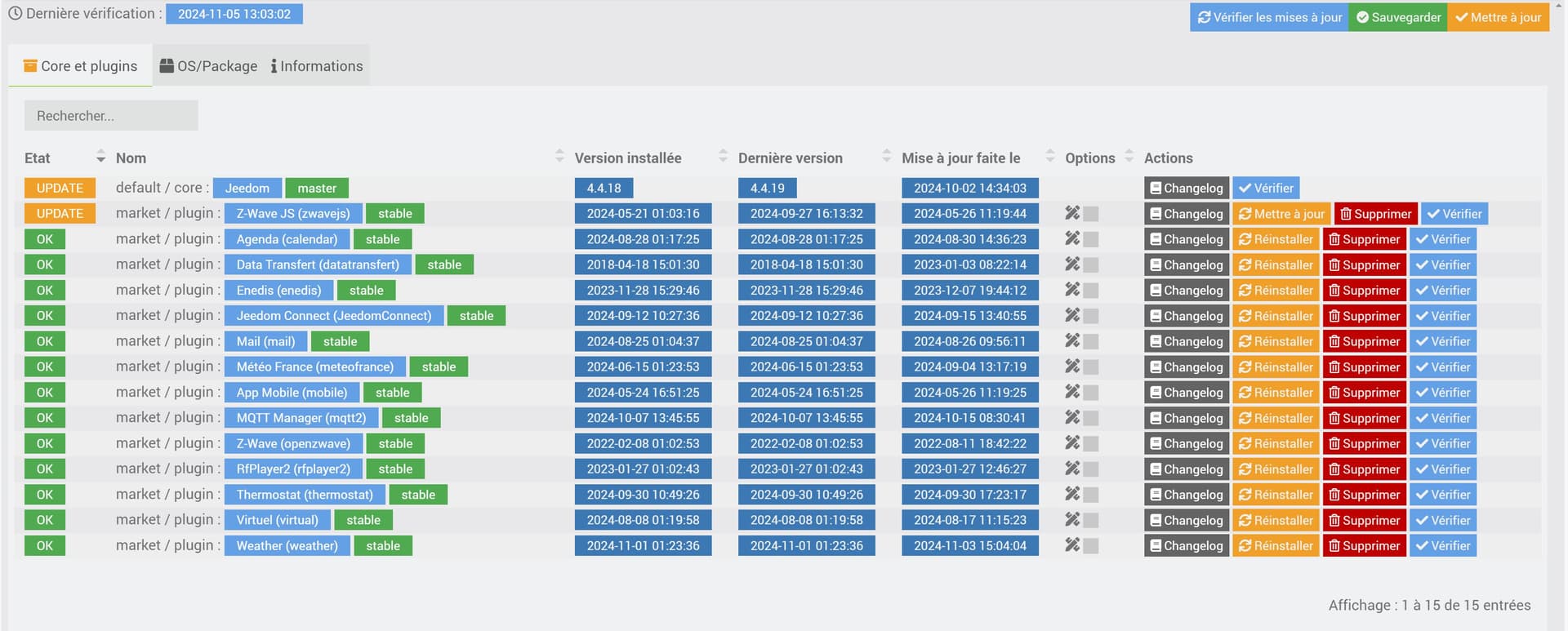Viewport: 1568px width, 631px height.
Task: Click the options tools icon for Météo France
Action: click(x=1072, y=367)
